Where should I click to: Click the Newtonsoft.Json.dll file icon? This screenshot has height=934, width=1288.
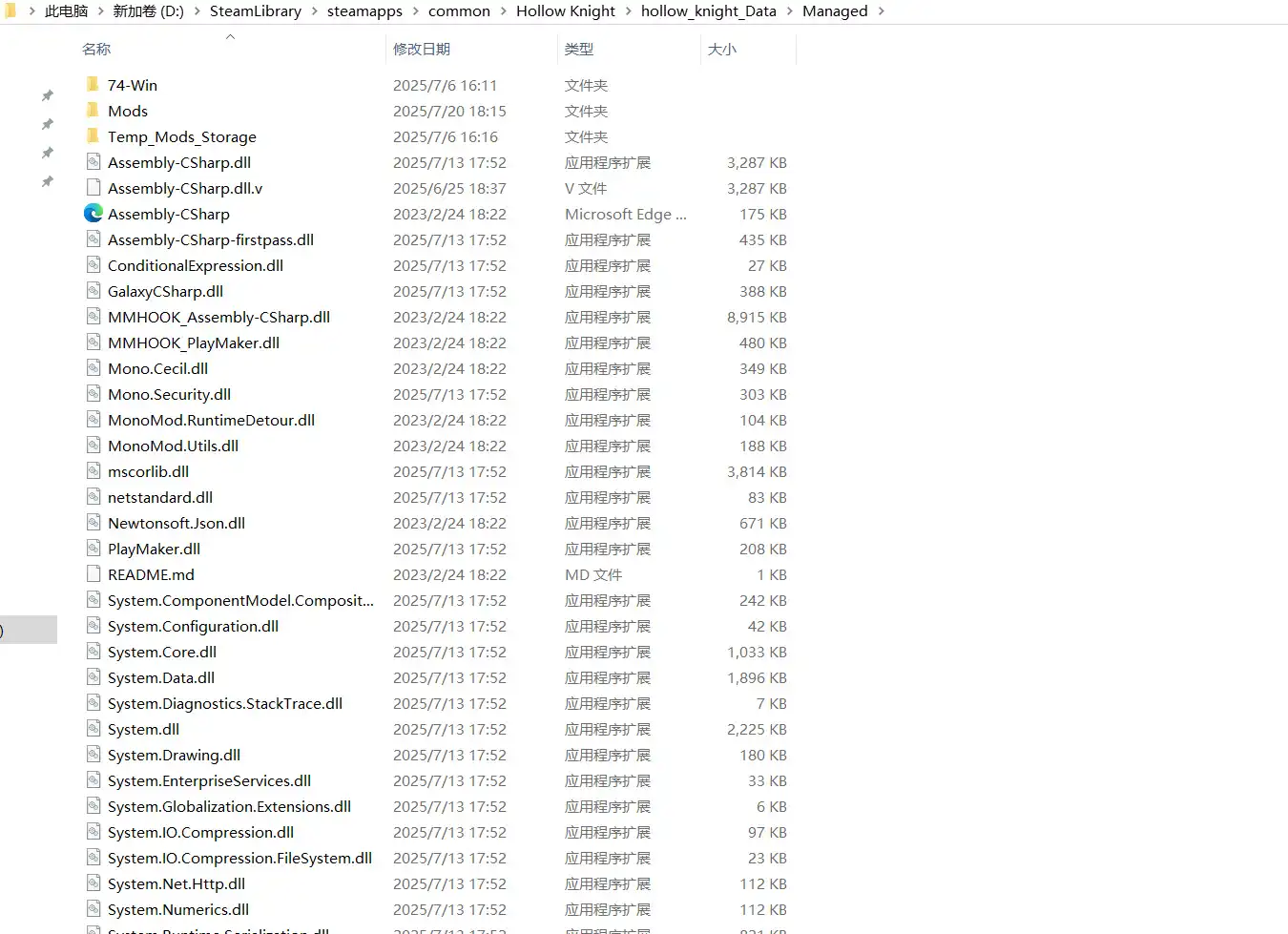(x=93, y=523)
